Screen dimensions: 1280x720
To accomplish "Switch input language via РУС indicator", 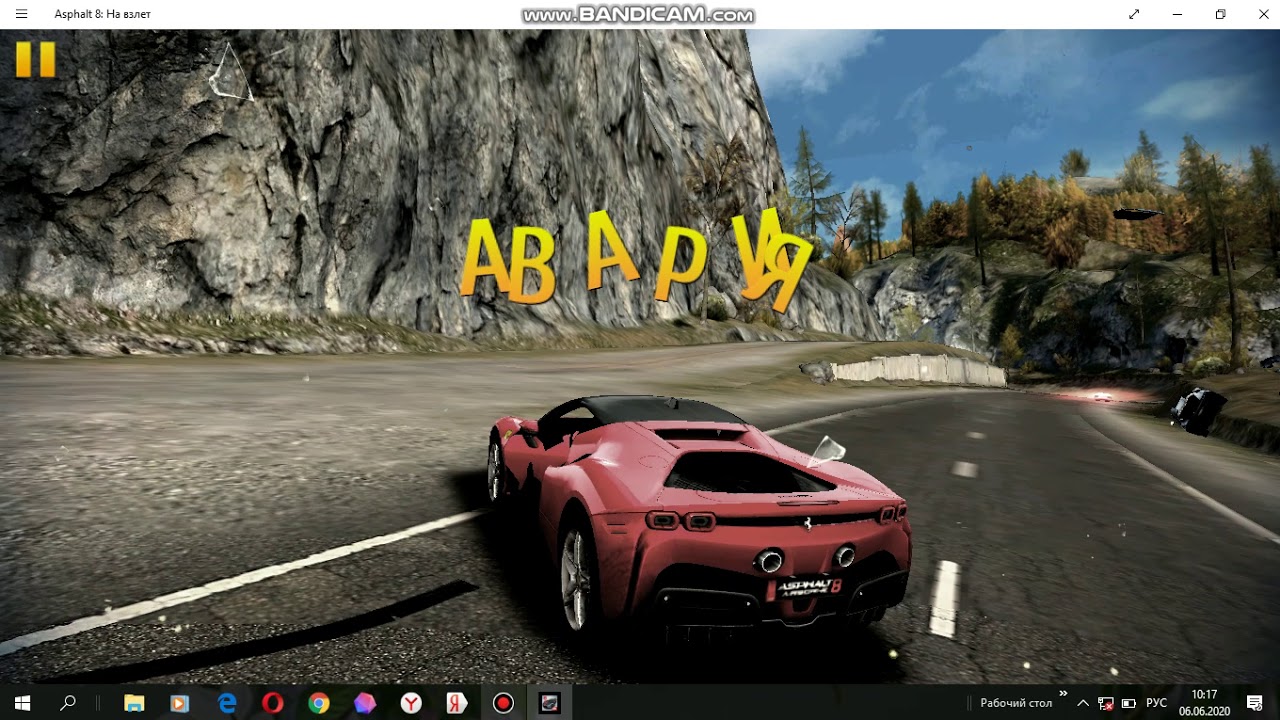I will pyautogui.click(x=1157, y=703).
